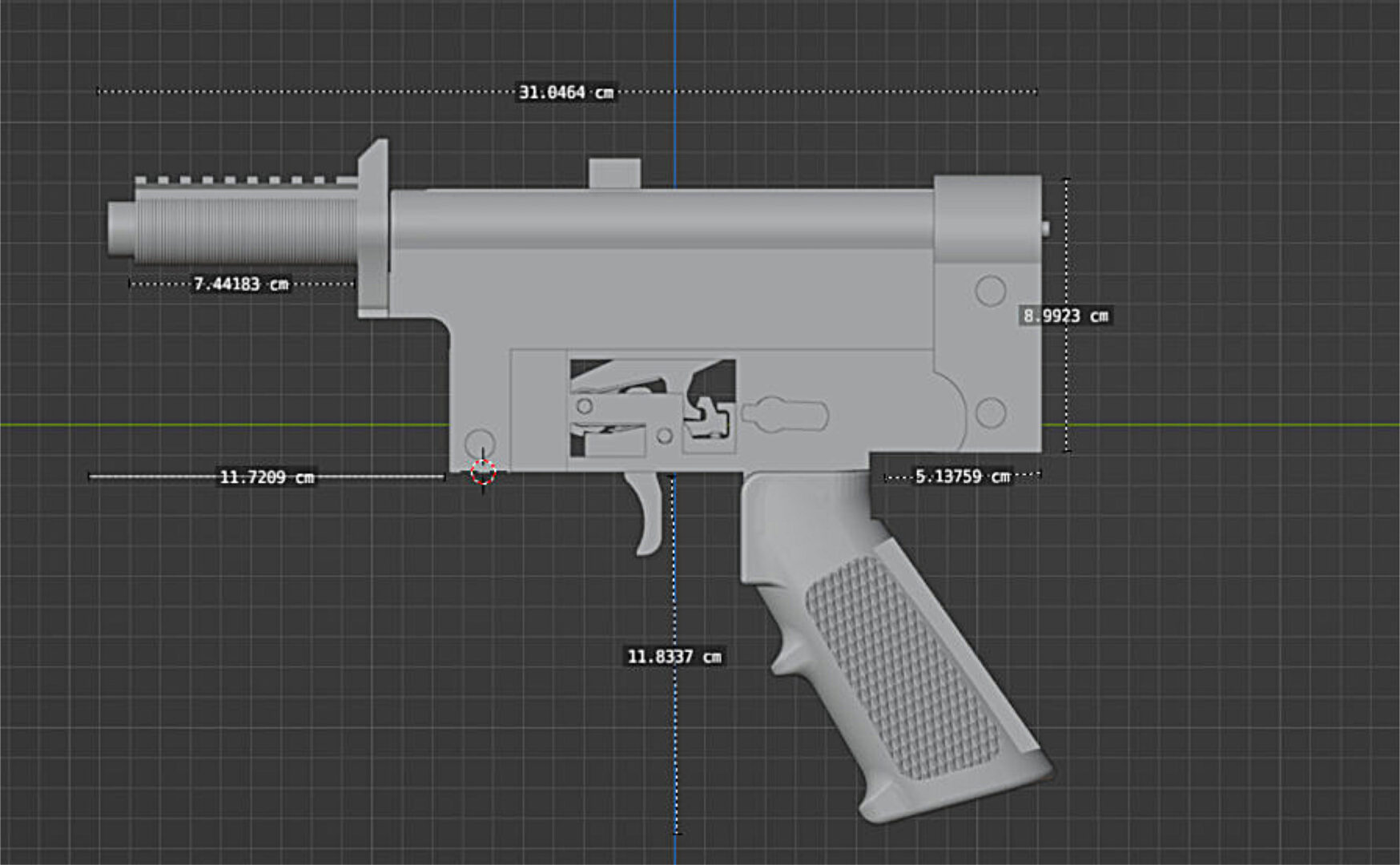Click the long tube along receiver top

[661, 218]
